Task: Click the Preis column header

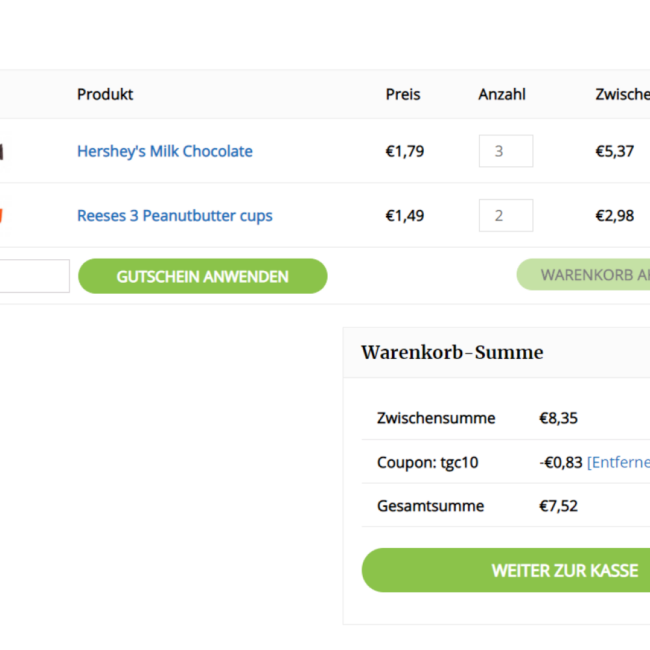Action: click(403, 94)
